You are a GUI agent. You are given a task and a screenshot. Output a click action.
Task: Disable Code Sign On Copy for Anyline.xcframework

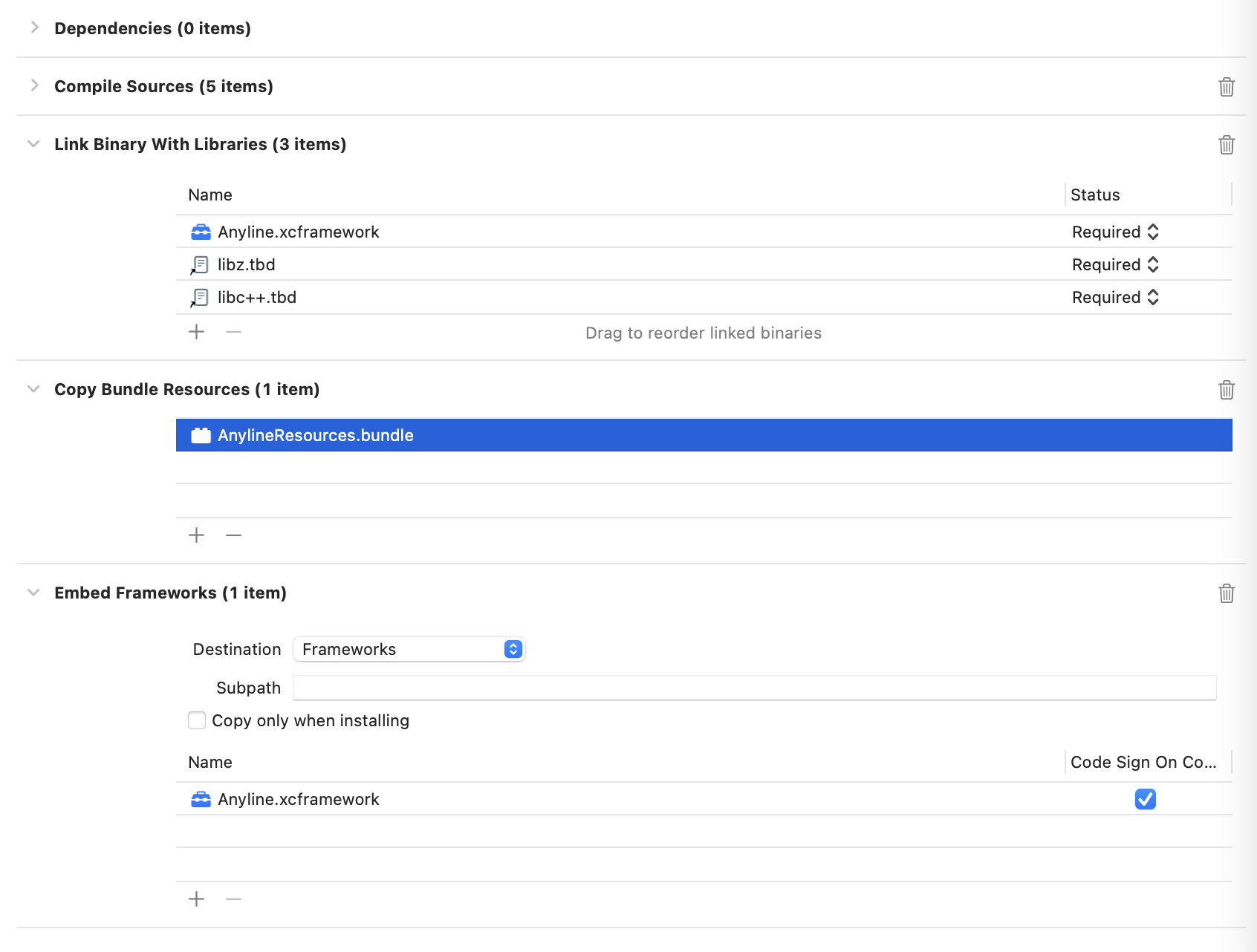tap(1146, 800)
